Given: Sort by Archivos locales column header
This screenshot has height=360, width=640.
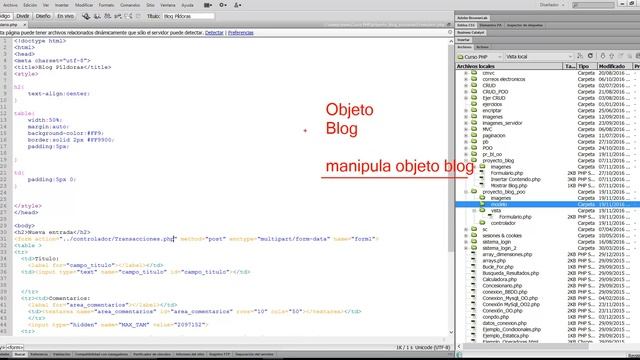Looking at the screenshot, I should click(x=509, y=66).
